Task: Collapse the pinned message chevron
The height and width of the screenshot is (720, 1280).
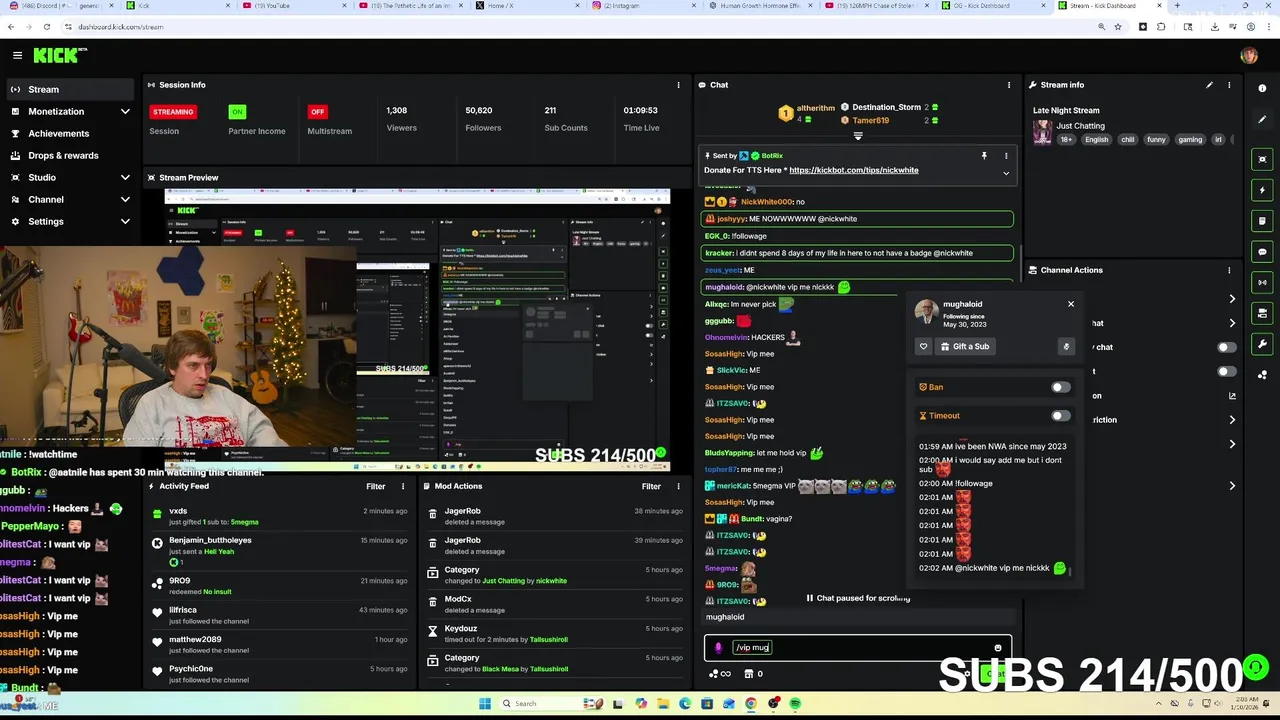Action: coord(1006,173)
